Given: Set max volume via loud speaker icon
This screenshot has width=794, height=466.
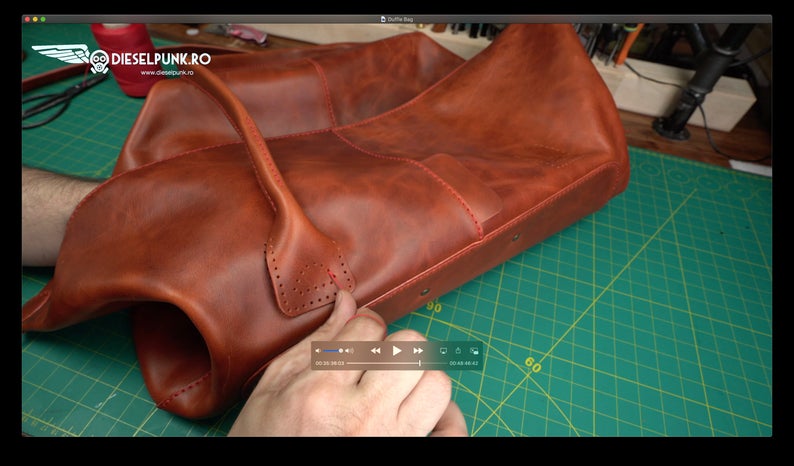Looking at the screenshot, I should point(350,351).
